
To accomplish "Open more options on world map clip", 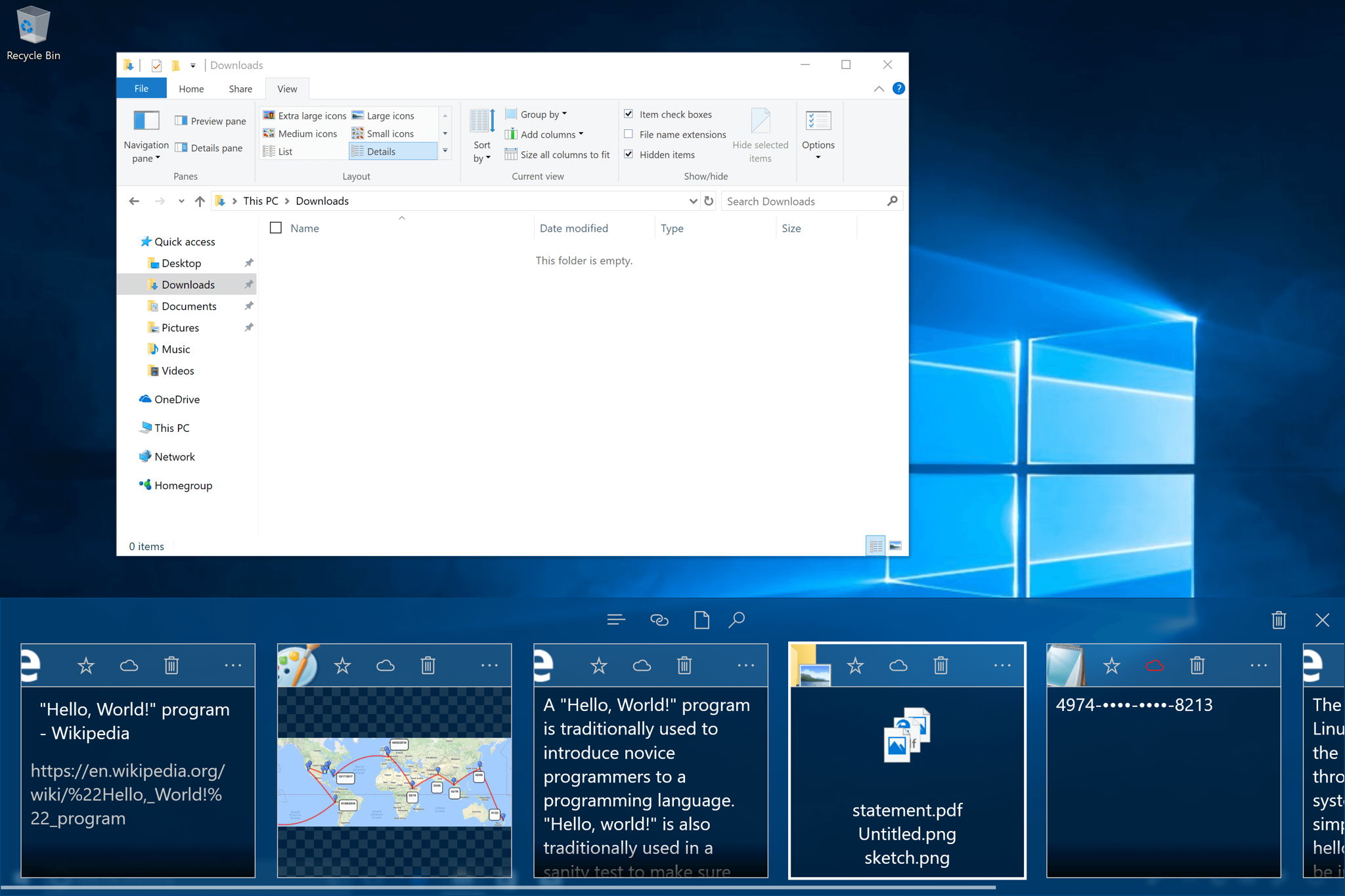I will click(489, 666).
